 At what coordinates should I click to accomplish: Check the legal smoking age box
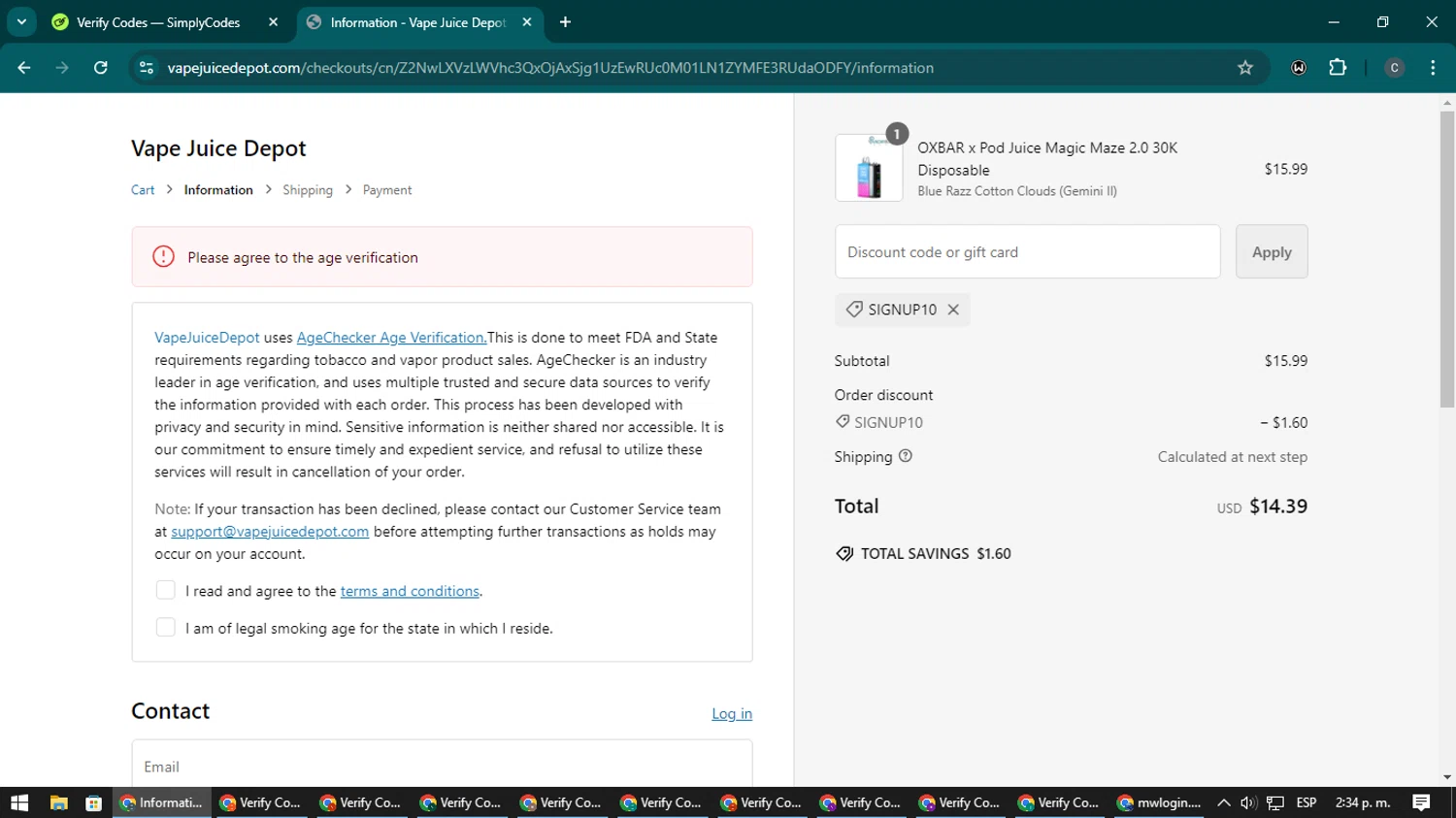click(166, 628)
